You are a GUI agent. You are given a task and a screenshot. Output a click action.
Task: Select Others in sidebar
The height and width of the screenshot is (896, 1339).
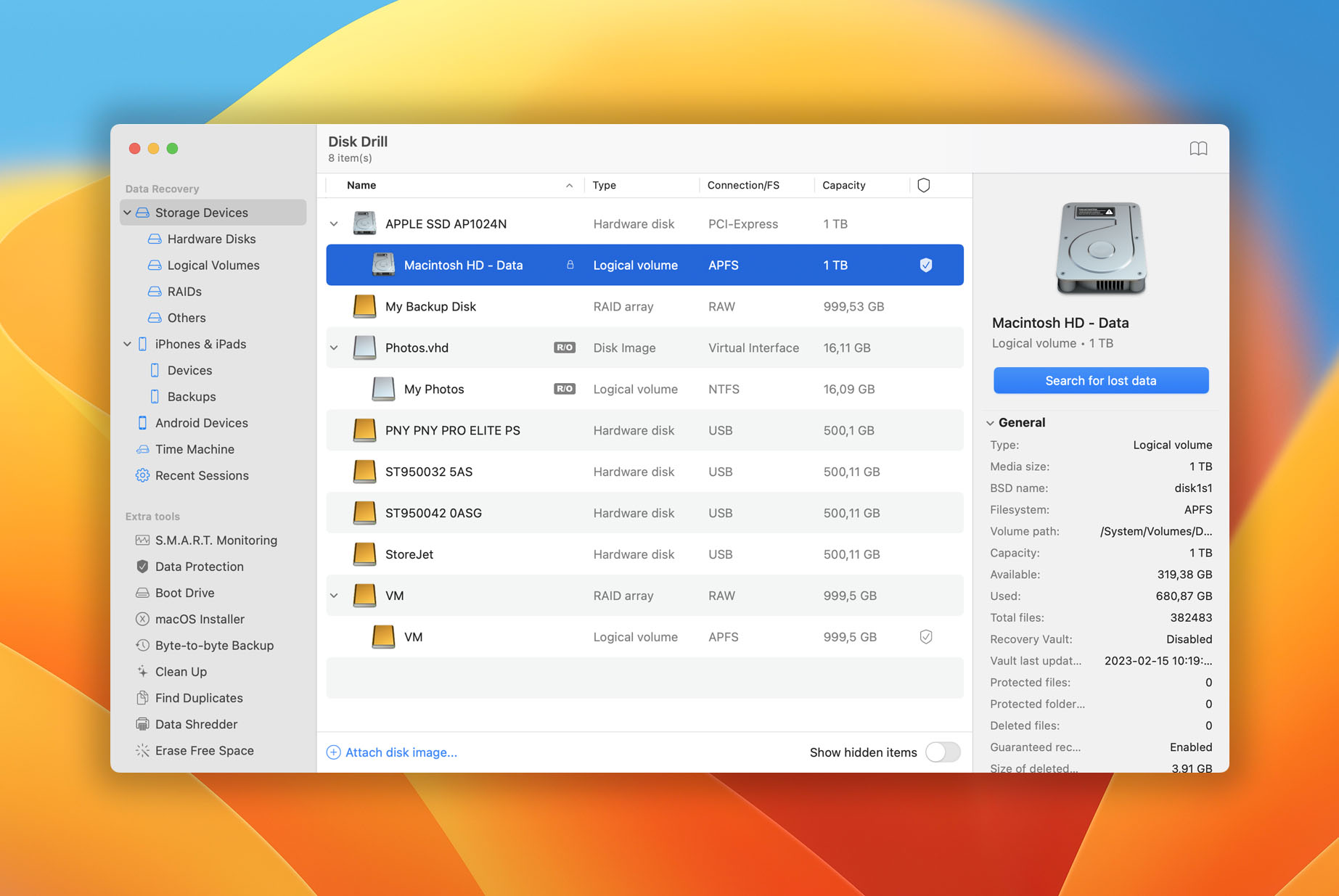(x=186, y=318)
